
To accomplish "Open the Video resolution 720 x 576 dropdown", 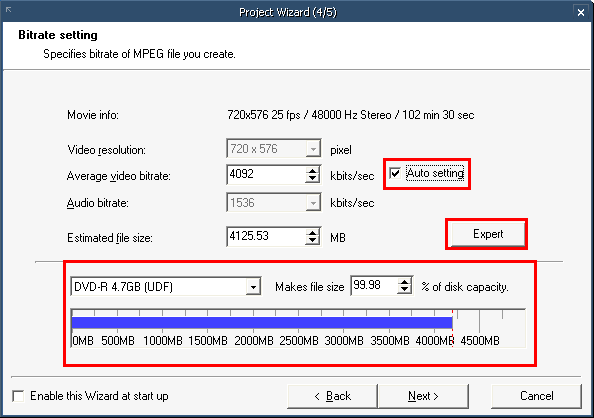I will pos(313,149).
